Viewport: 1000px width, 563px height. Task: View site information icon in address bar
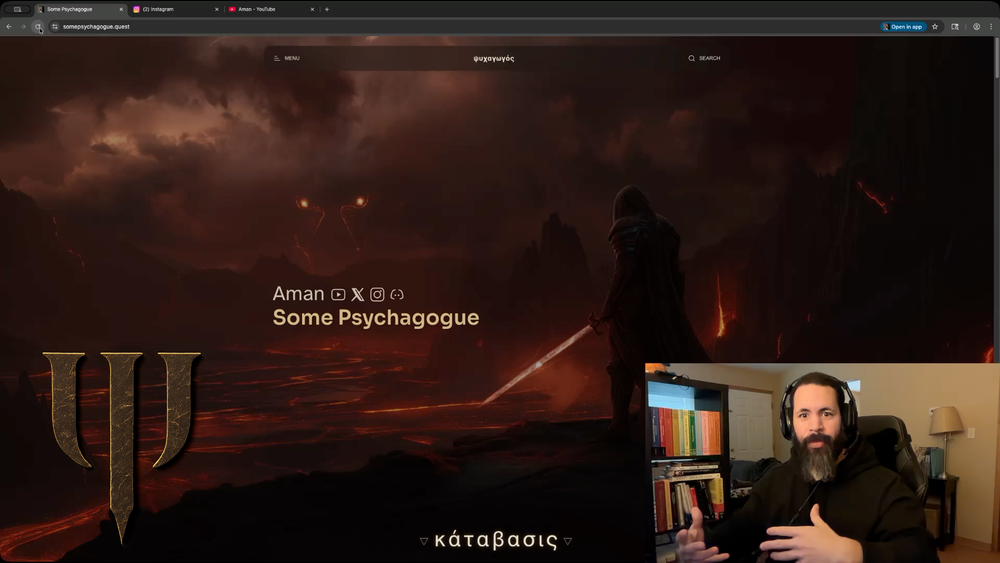point(54,27)
